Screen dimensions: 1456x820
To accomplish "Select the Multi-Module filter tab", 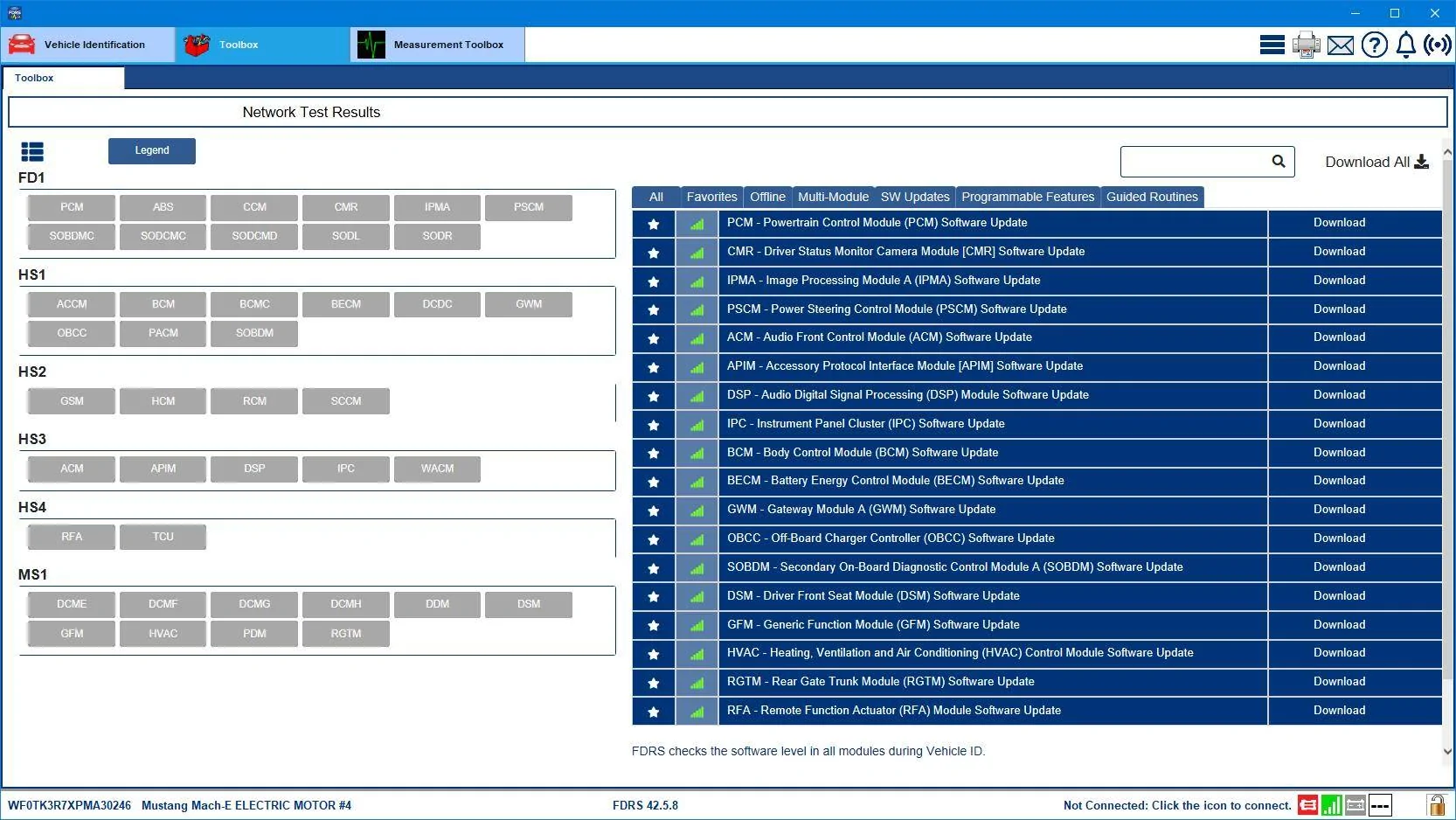I will (x=833, y=198).
